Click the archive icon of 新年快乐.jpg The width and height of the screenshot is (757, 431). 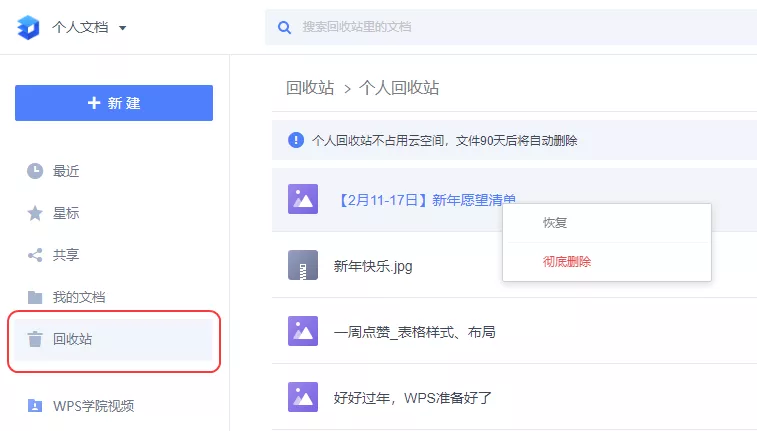[x=303, y=265]
